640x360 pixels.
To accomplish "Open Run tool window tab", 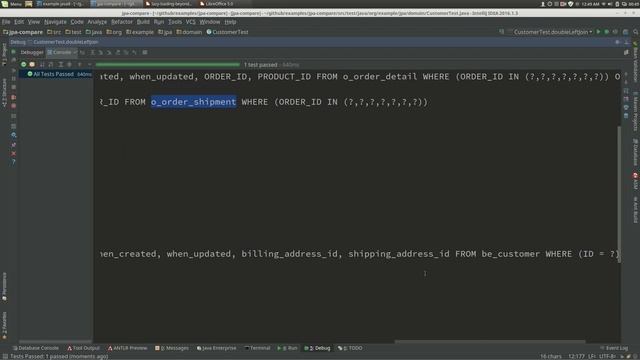I will pyautogui.click(x=287, y=348).
